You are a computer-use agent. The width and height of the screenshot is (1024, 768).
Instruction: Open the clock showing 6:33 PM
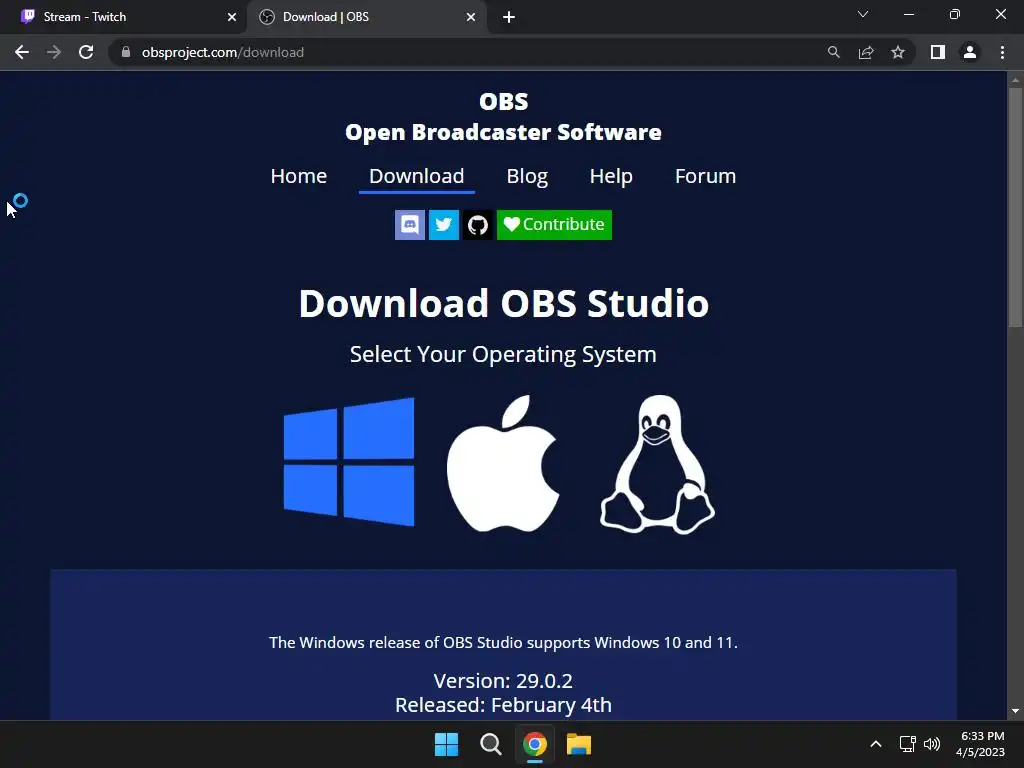[981, 744]
